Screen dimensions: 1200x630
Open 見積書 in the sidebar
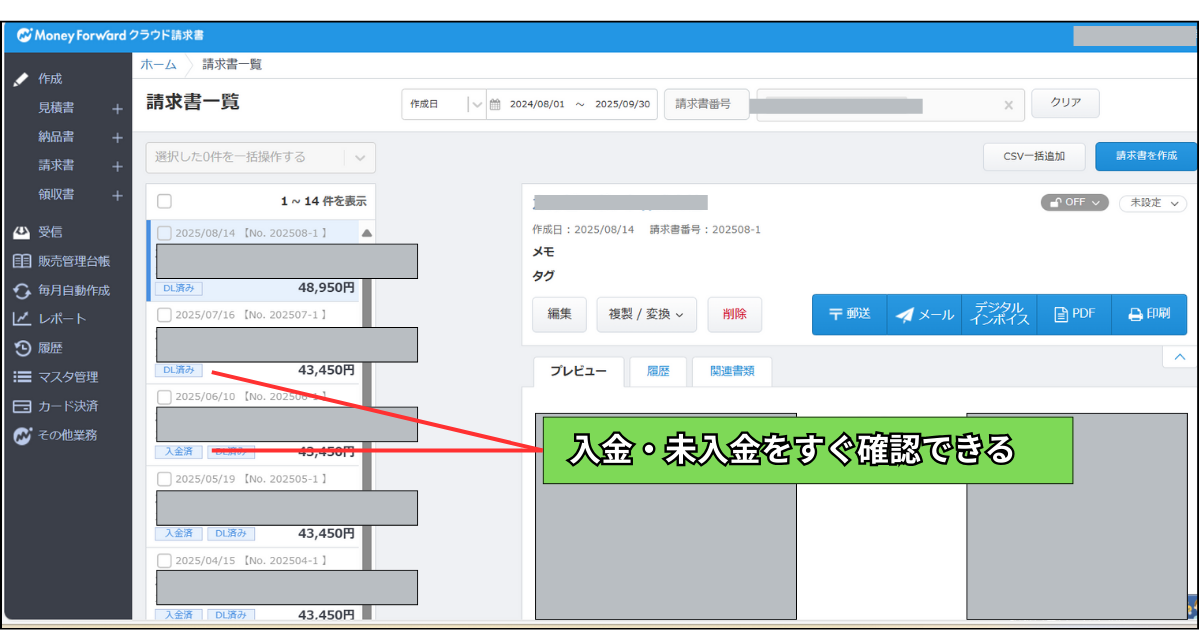[56, 108]
